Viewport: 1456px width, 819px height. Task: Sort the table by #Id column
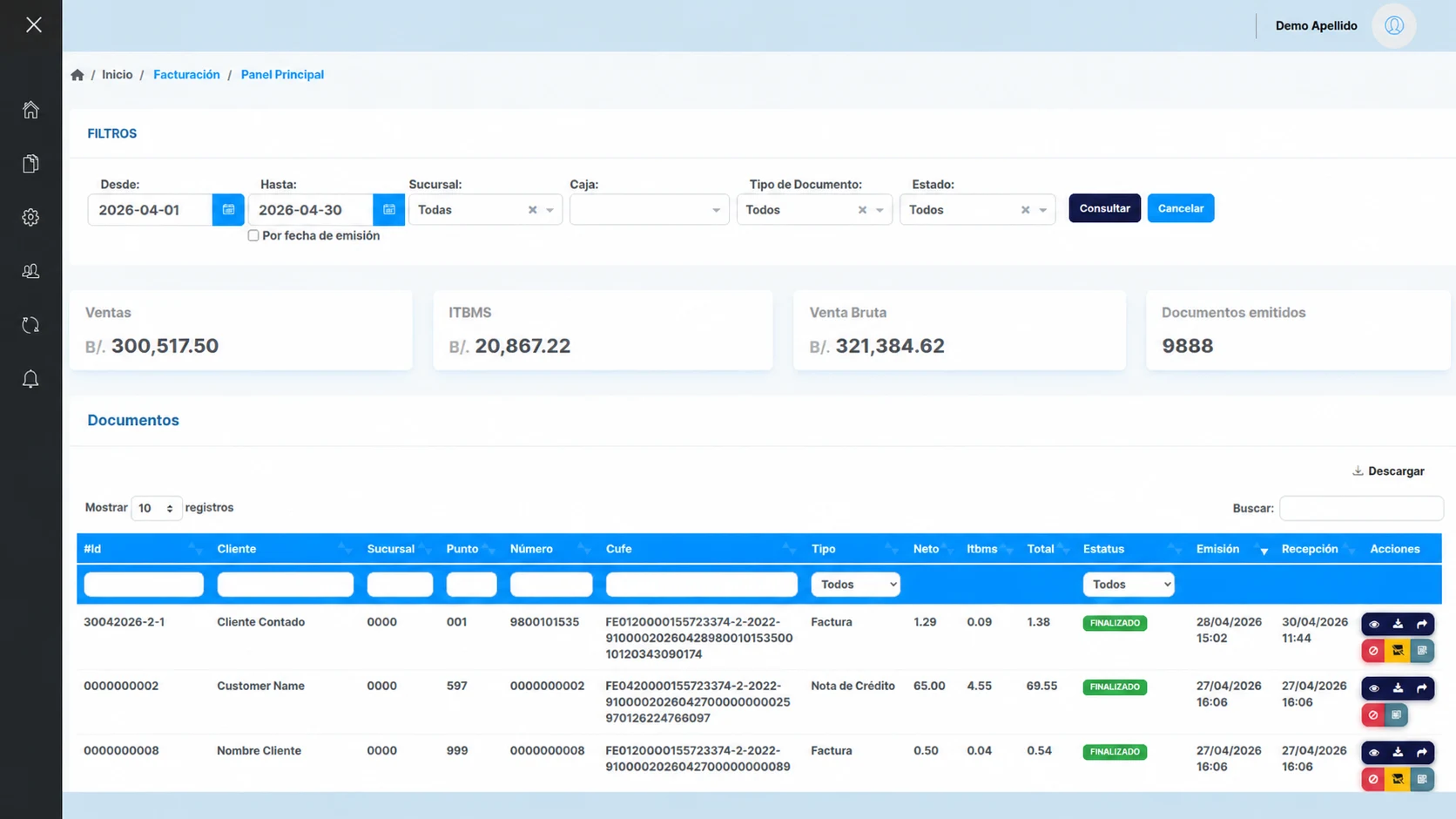143,549
